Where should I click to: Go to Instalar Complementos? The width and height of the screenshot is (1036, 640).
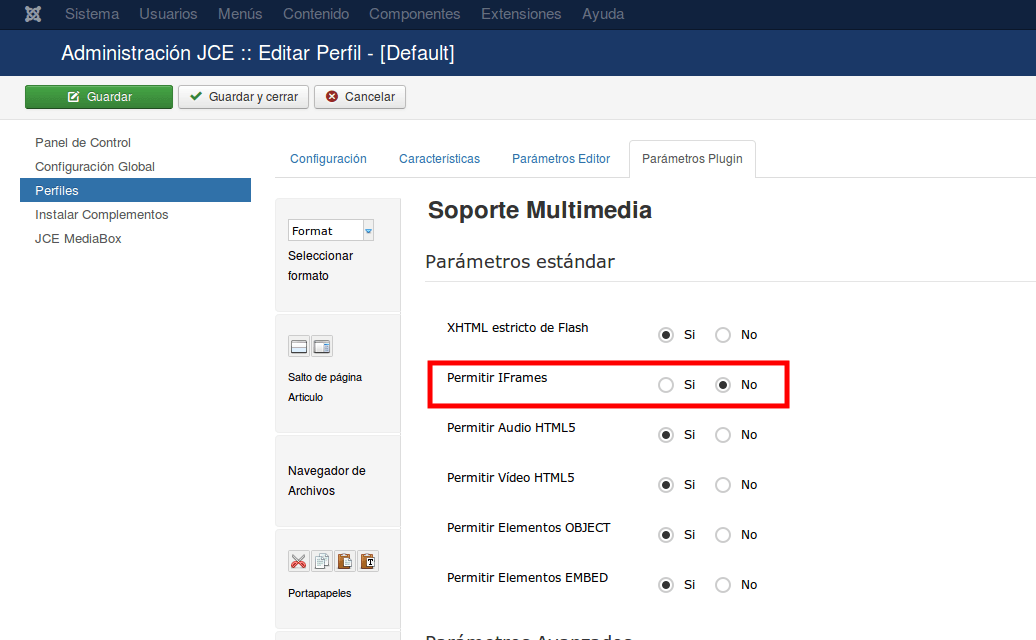click(102, 215)
